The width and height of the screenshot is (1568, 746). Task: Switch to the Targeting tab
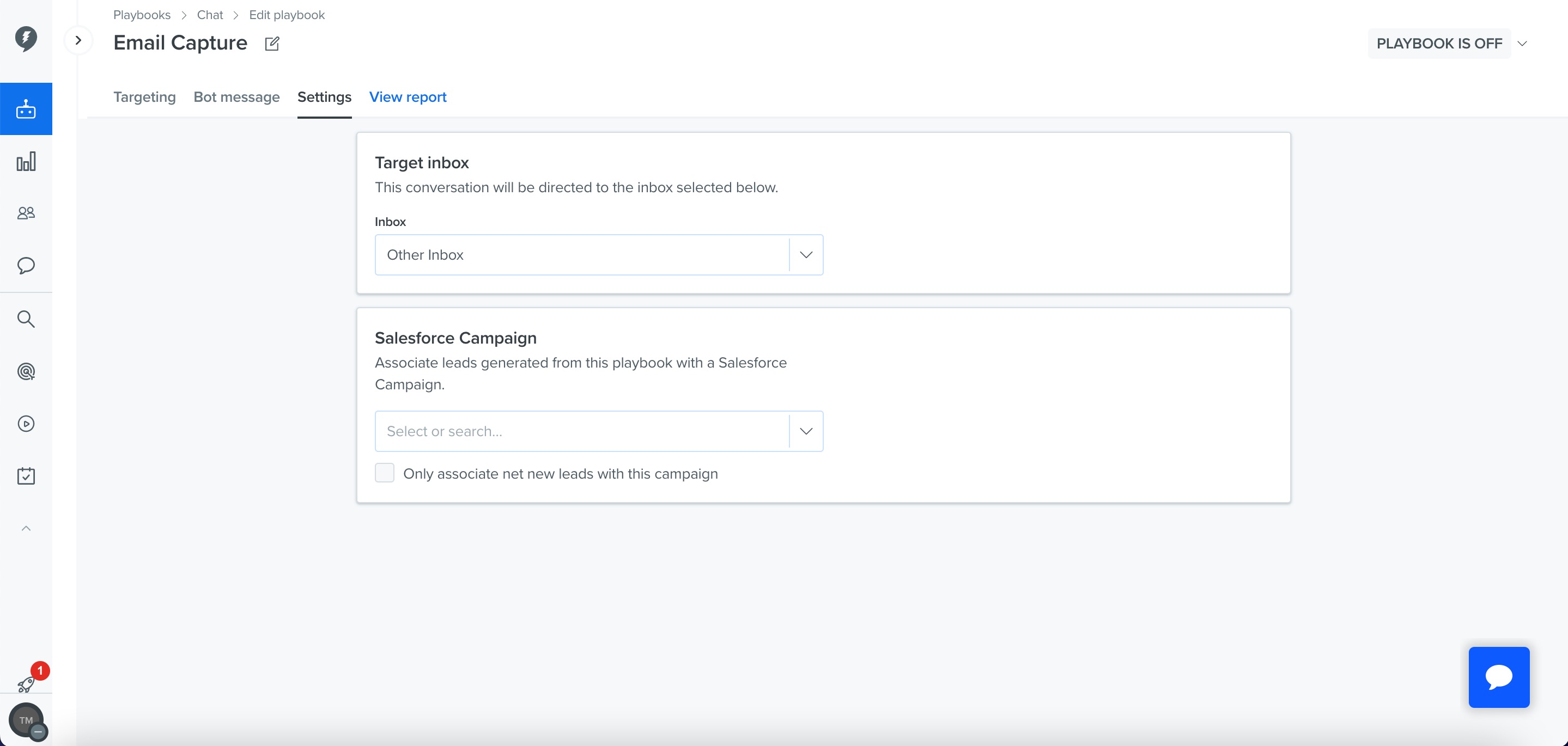point(144,97)
